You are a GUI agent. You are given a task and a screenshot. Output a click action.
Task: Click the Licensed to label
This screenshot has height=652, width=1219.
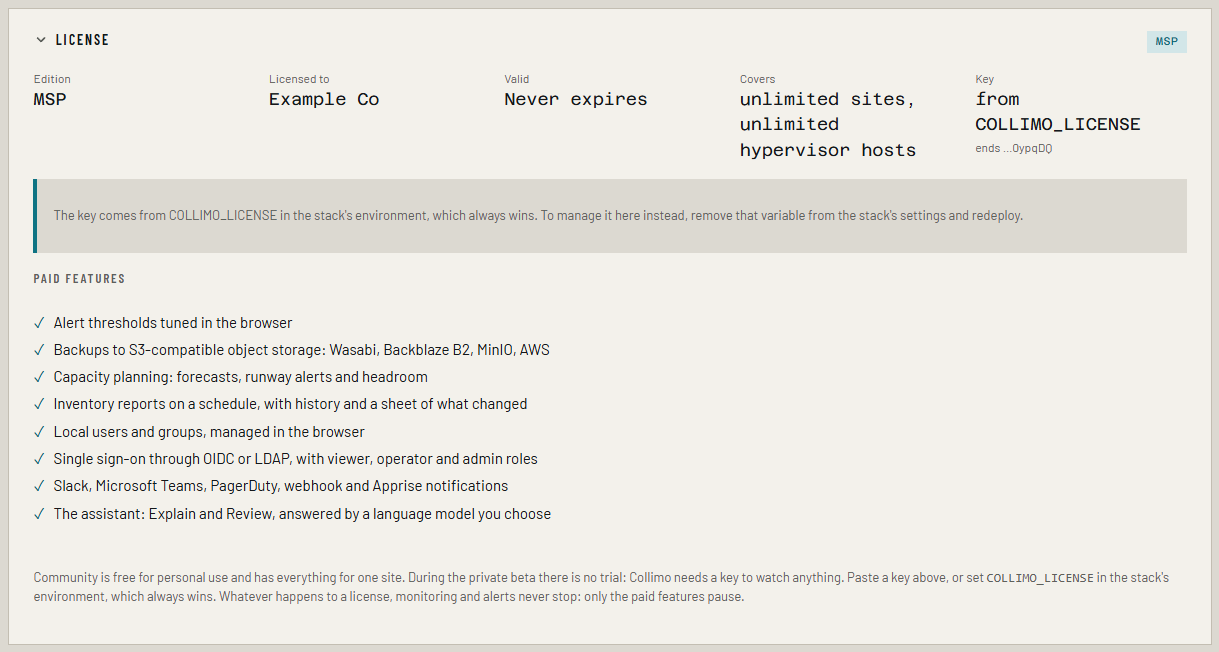(299, 79)
